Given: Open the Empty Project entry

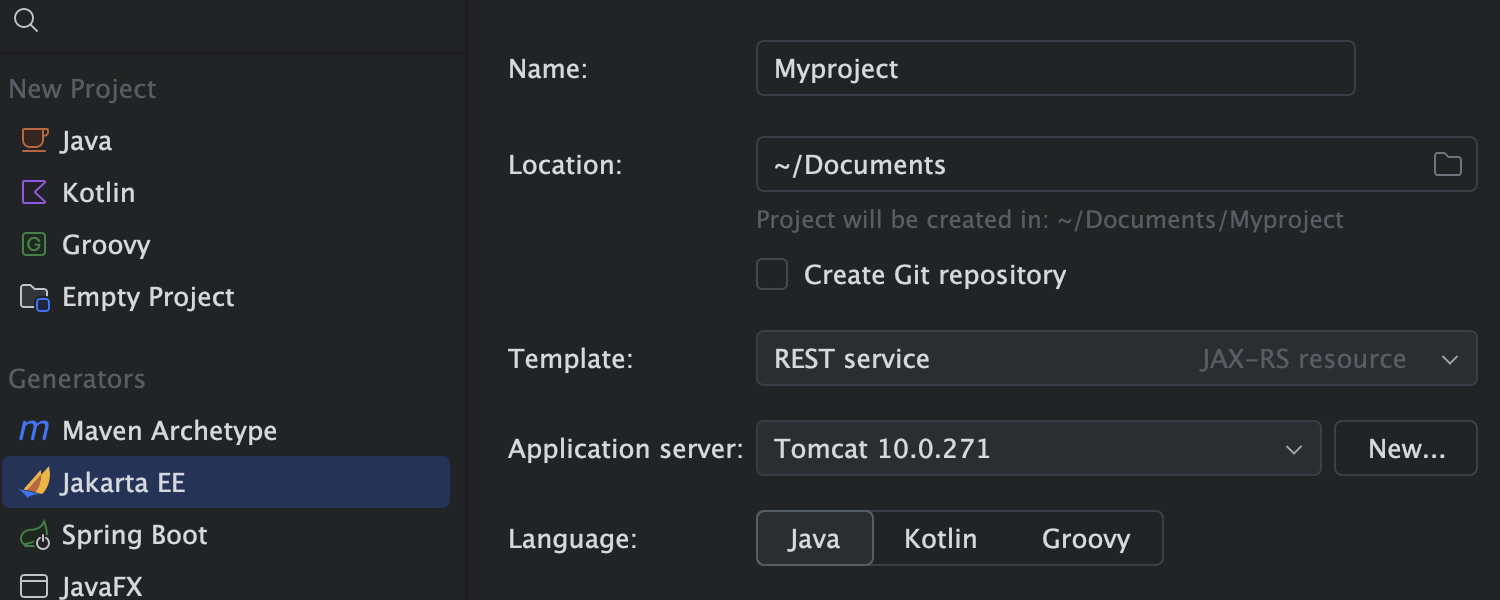Looking at the screenshot, I should [148, 297].
